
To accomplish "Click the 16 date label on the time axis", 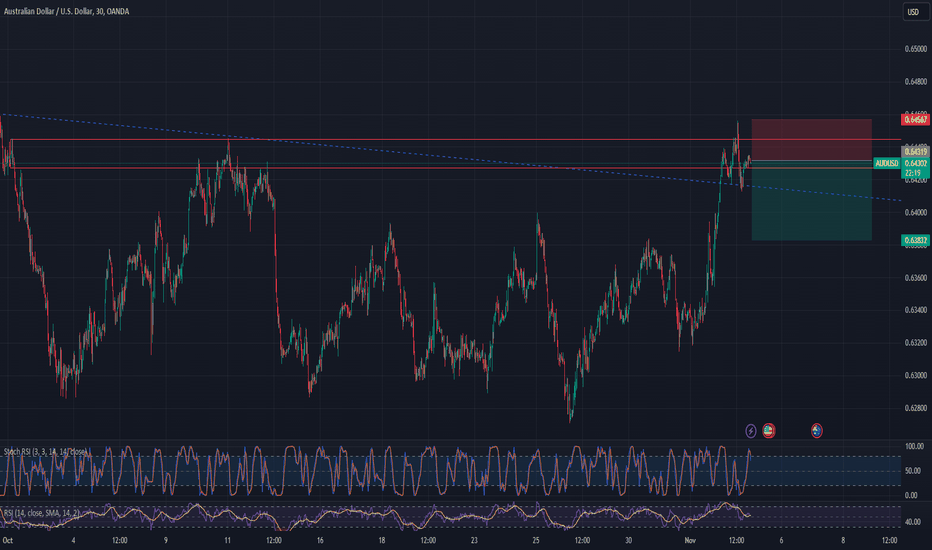I will point(320,540).
